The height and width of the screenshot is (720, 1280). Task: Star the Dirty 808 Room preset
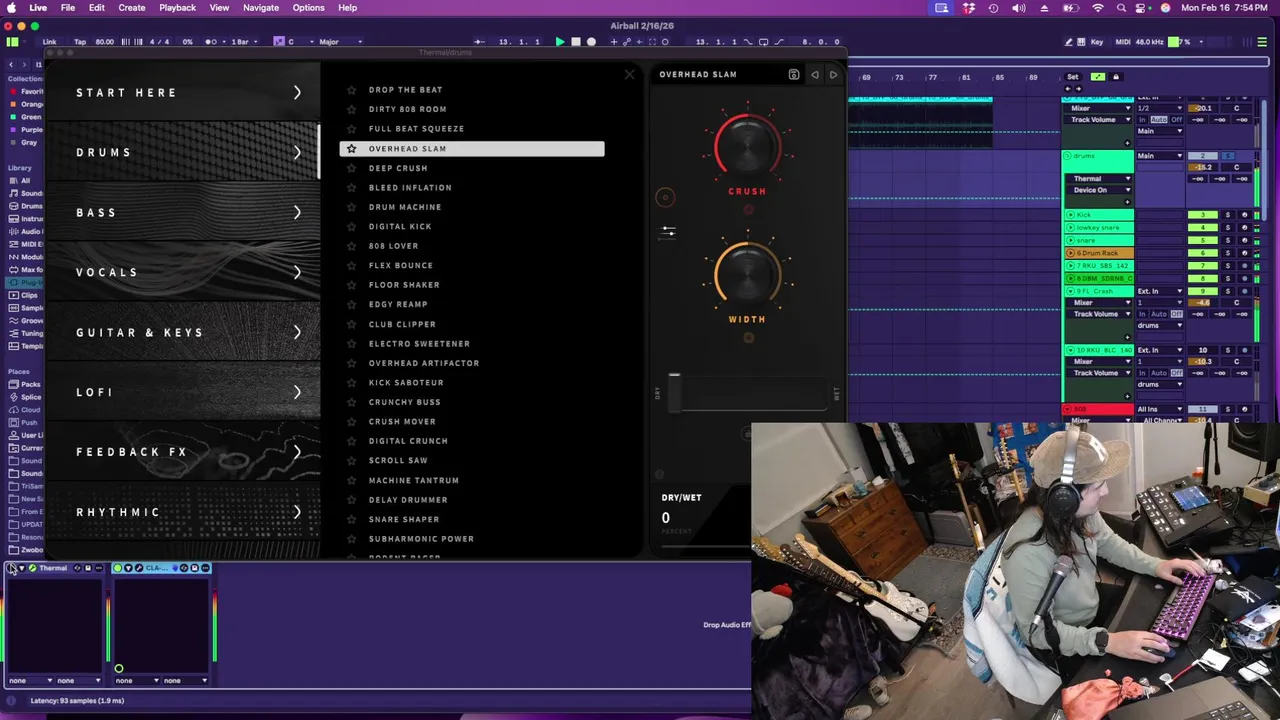coord(351,109)
